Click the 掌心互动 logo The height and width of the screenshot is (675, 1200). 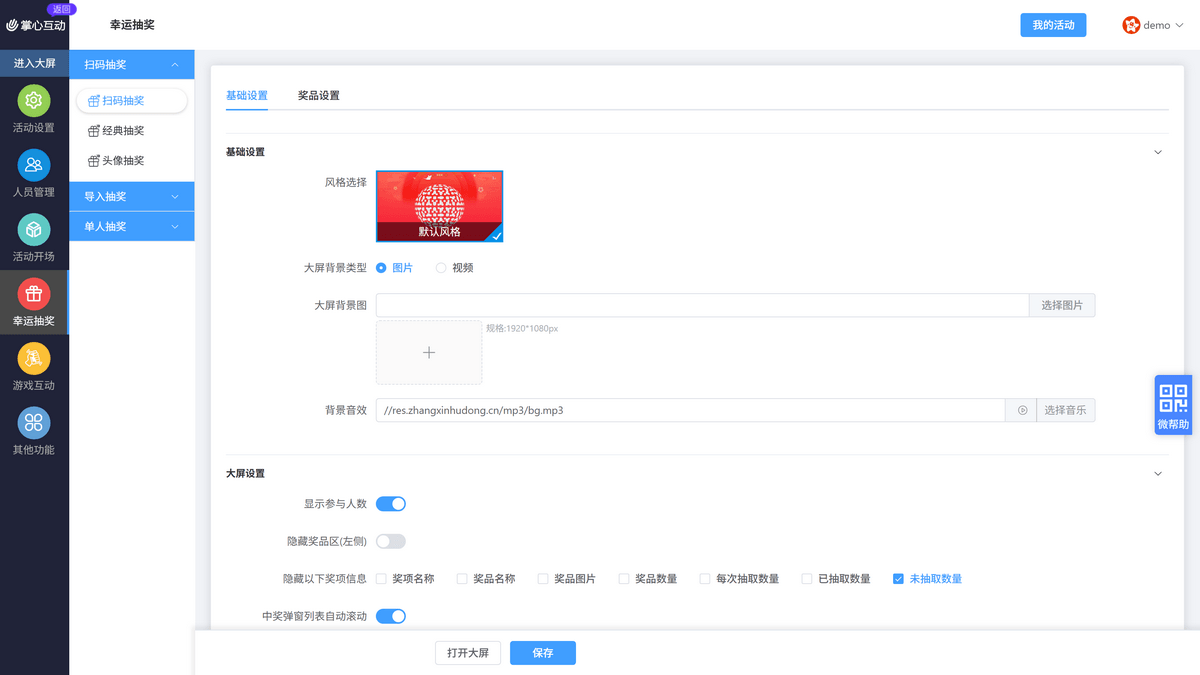36,25
